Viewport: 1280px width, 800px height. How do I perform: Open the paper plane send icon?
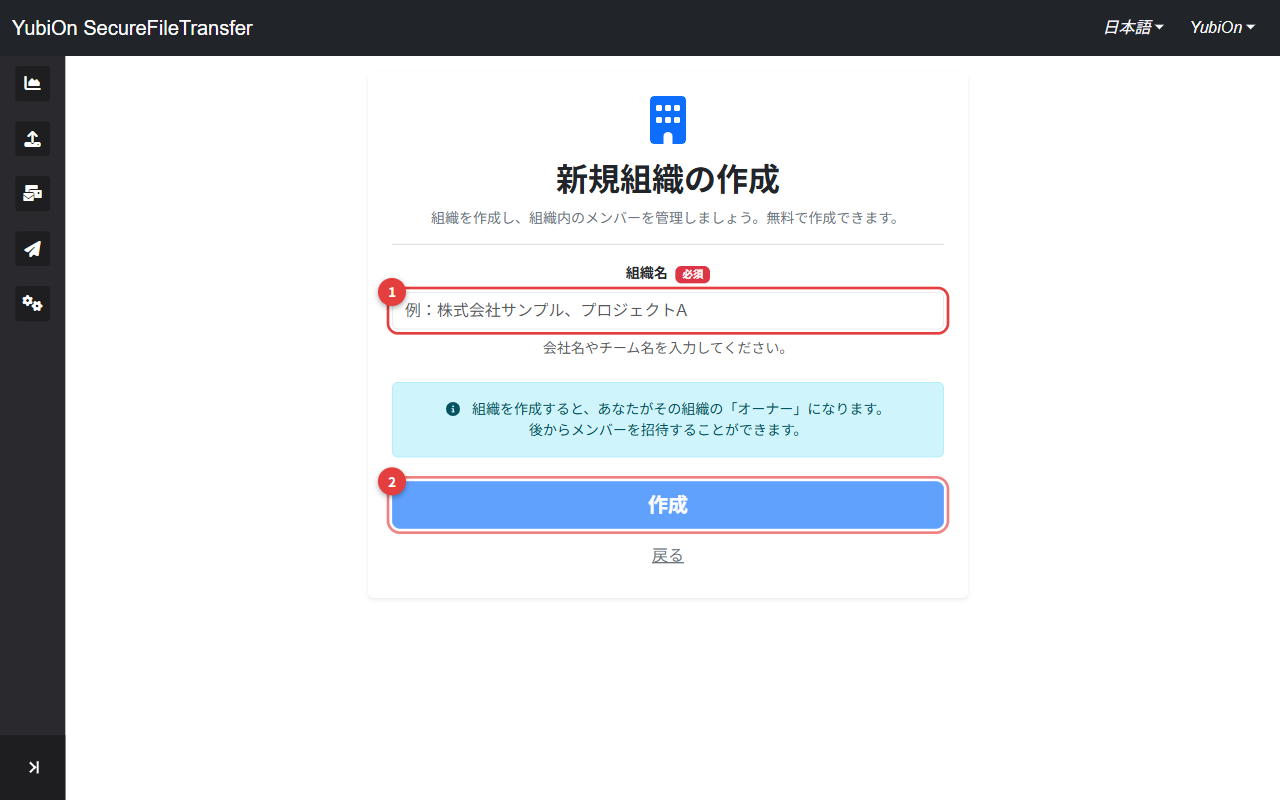(32, 248)
